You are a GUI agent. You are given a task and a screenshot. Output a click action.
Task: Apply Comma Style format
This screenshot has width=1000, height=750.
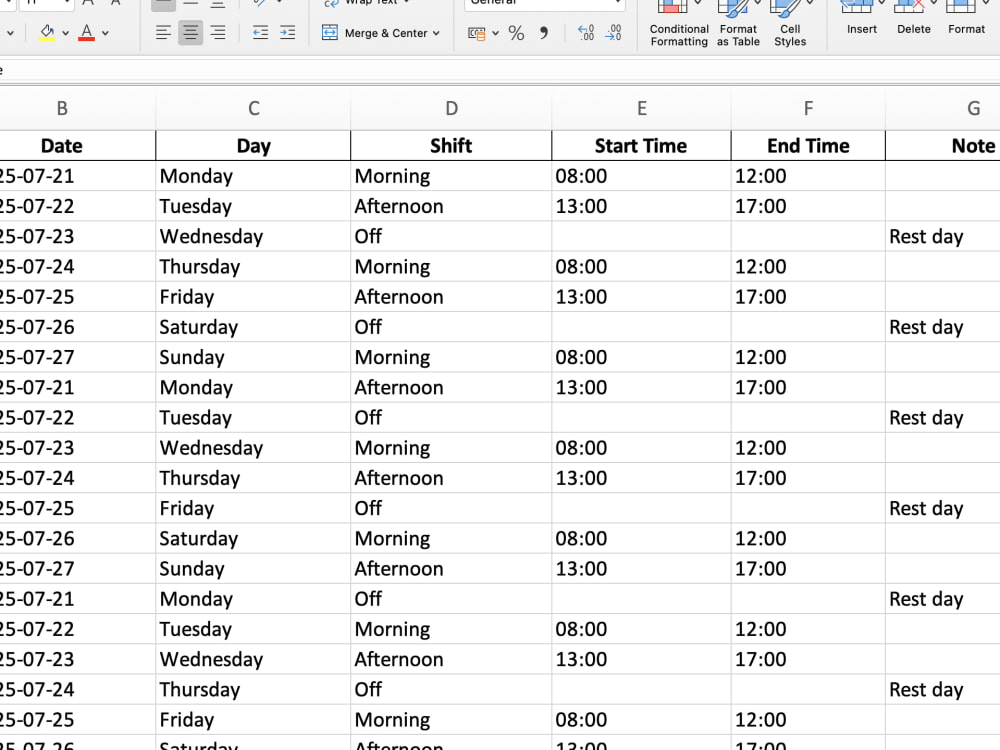coord(543,33)
